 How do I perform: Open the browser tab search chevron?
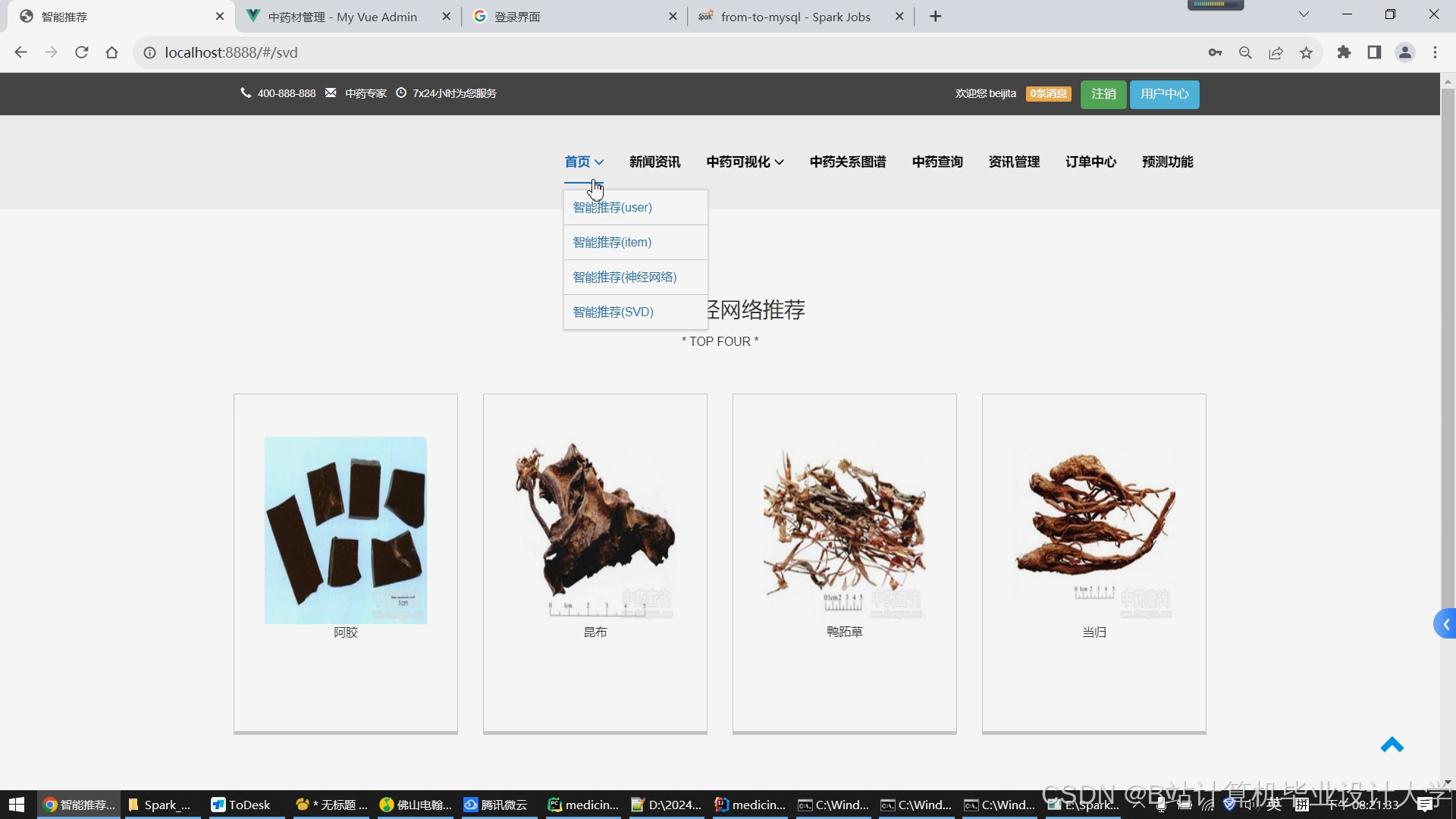coord(1304,14)
